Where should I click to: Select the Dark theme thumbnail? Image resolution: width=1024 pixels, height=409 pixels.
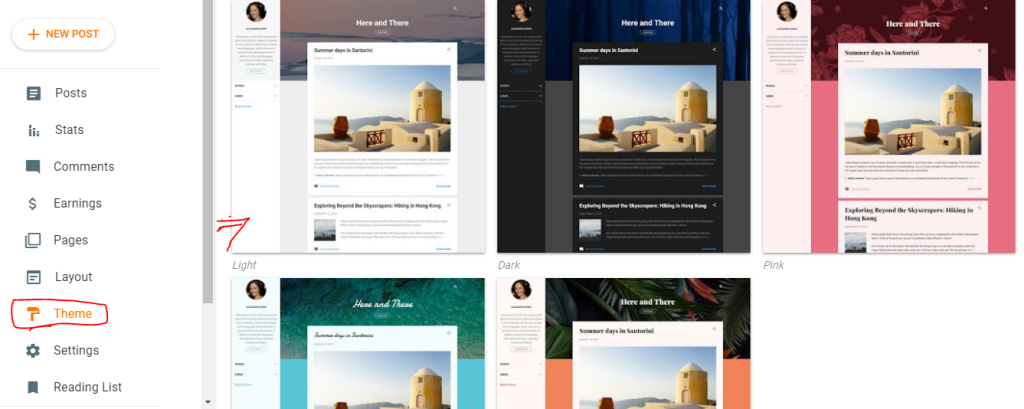[623, 126]
